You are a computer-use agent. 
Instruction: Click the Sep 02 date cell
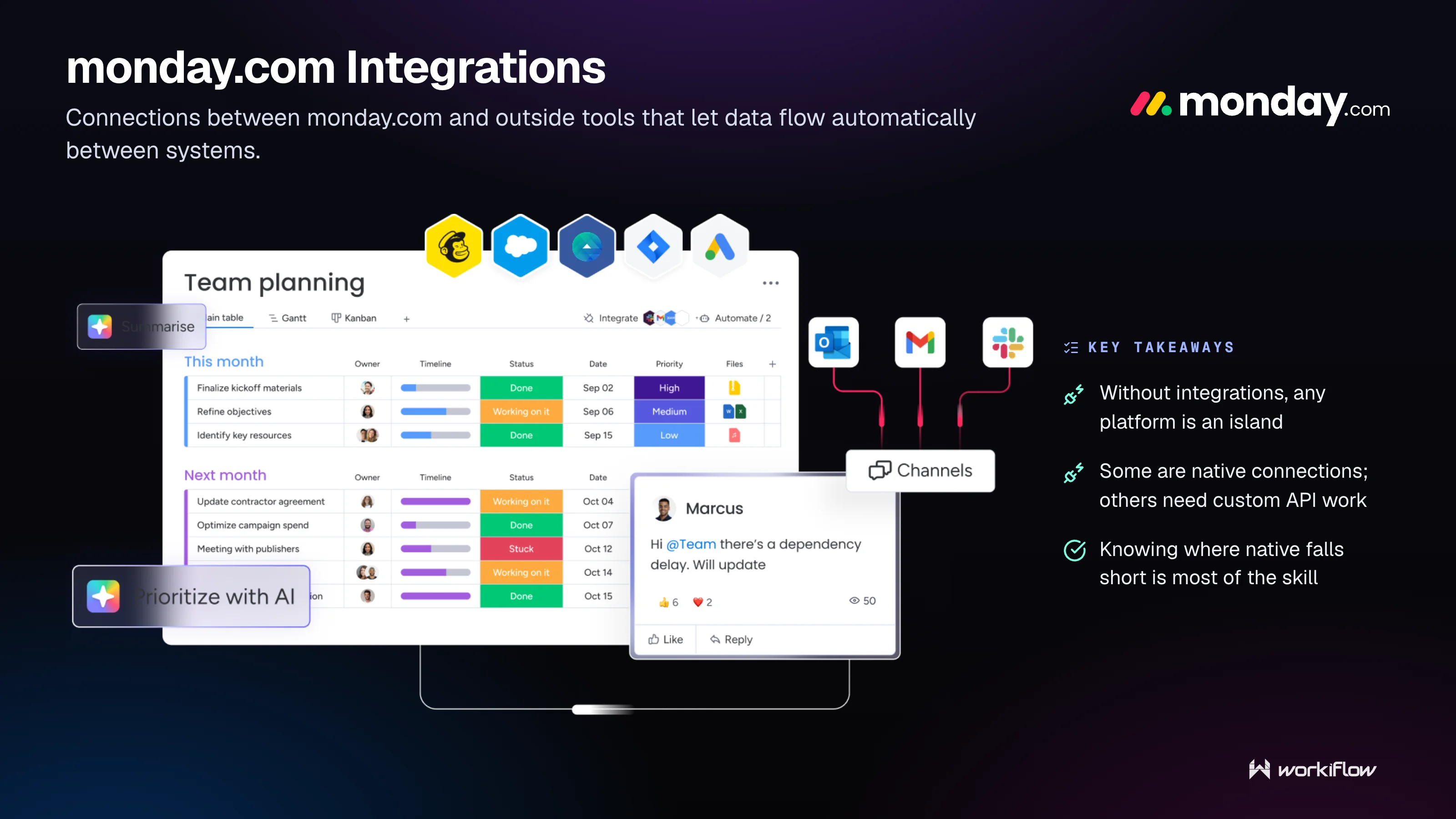pos(598,388)
